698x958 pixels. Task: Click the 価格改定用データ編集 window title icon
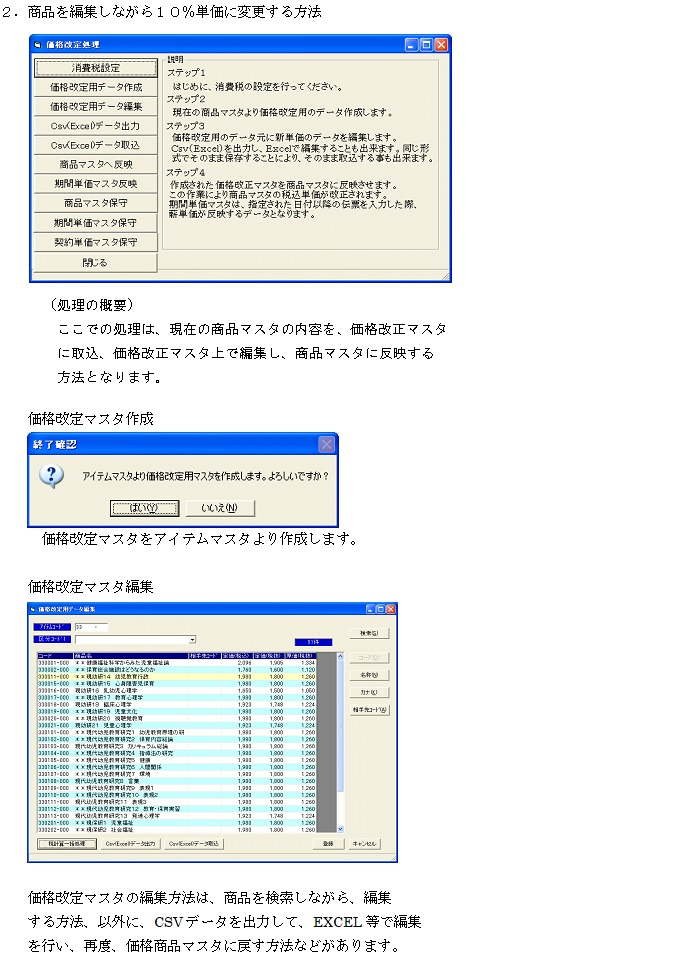pos(33,609)
